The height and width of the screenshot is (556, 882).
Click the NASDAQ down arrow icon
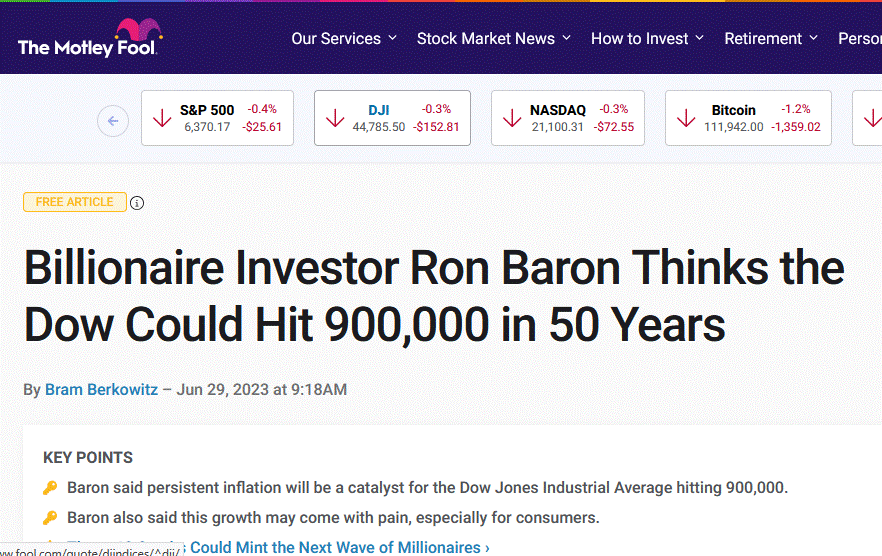tap(512, 118)
